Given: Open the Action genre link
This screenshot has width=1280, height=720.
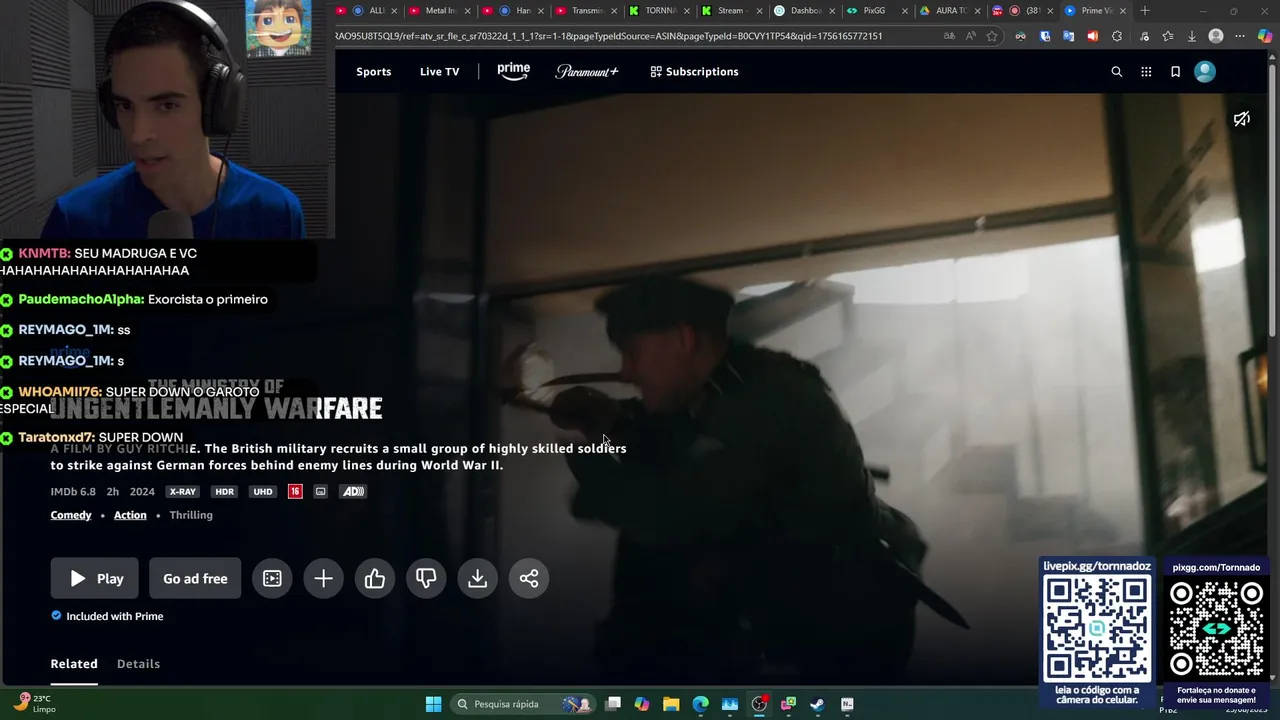Looking at the screenshot, I should [130, 515].
